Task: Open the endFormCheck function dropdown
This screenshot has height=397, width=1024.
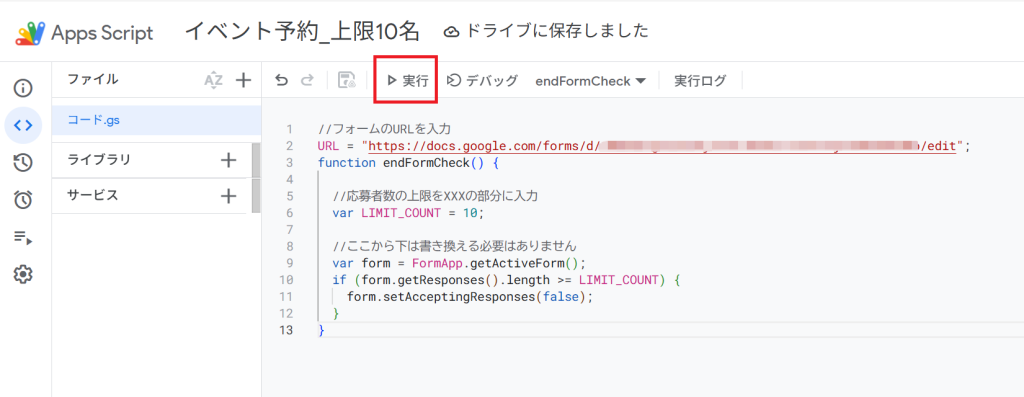Action: click(x=590, y=81)
